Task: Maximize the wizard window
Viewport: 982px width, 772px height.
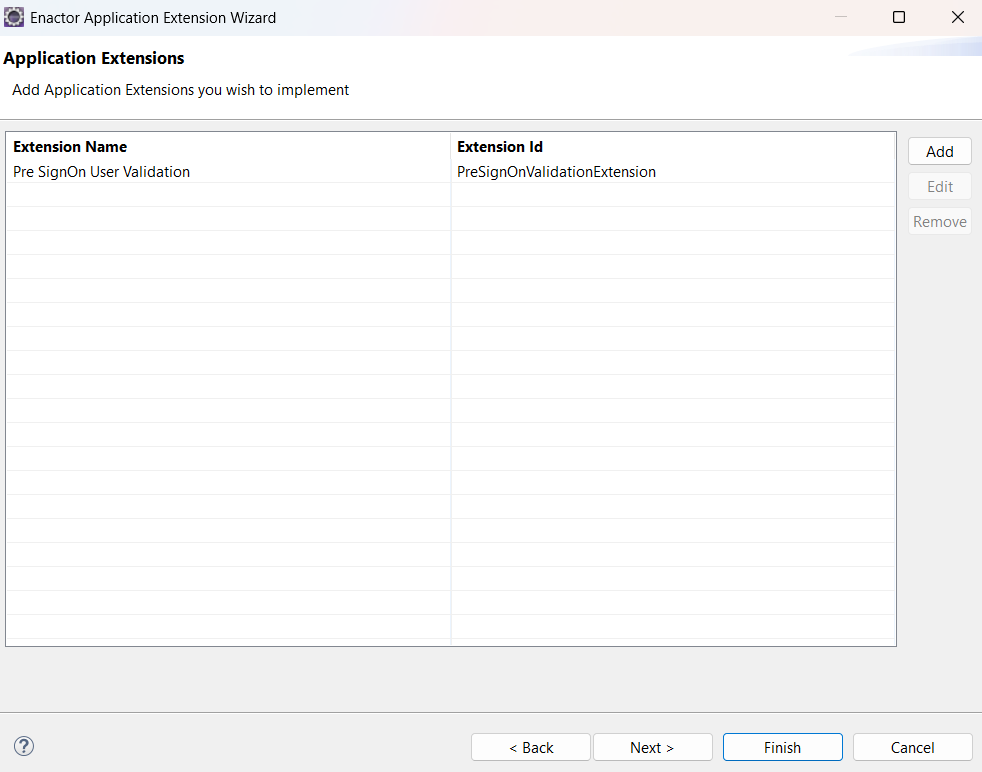Action: pyautogui.click(x=899, y=17)
